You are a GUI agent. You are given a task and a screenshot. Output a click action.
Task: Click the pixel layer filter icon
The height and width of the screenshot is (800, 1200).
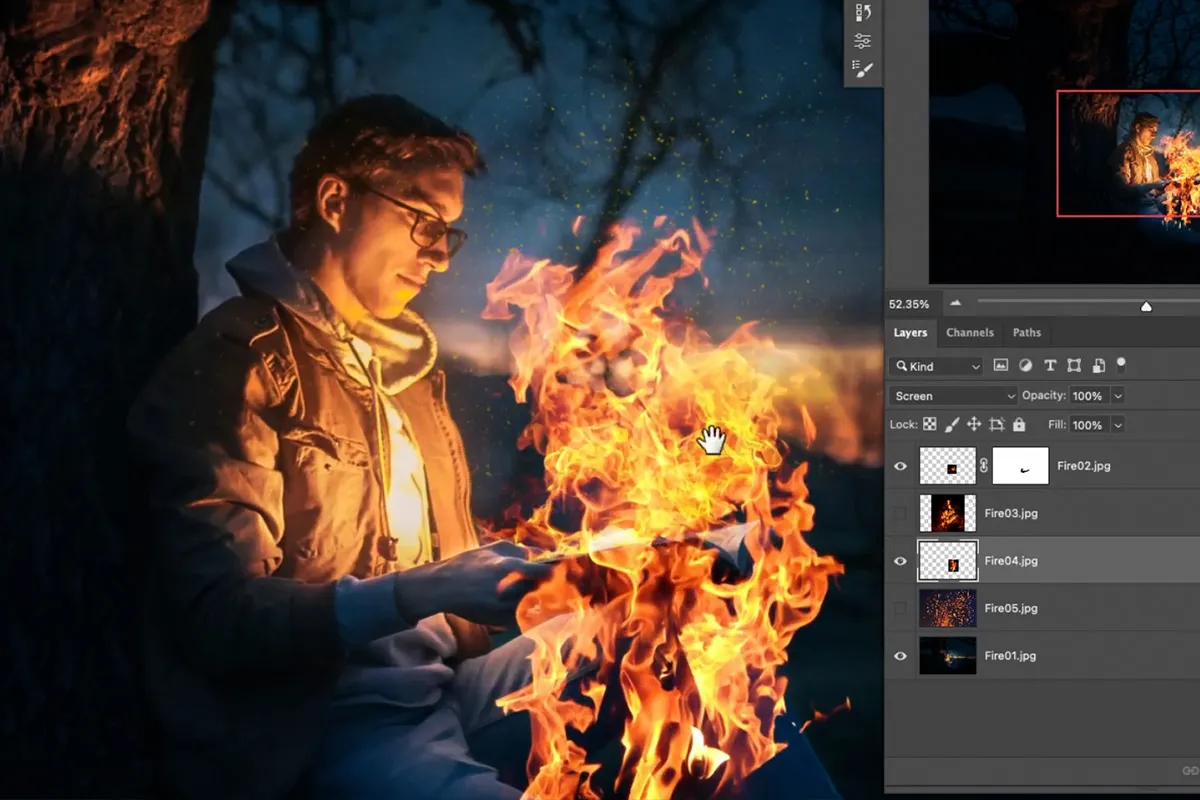pyautogui.click(x=1002, y=365)
